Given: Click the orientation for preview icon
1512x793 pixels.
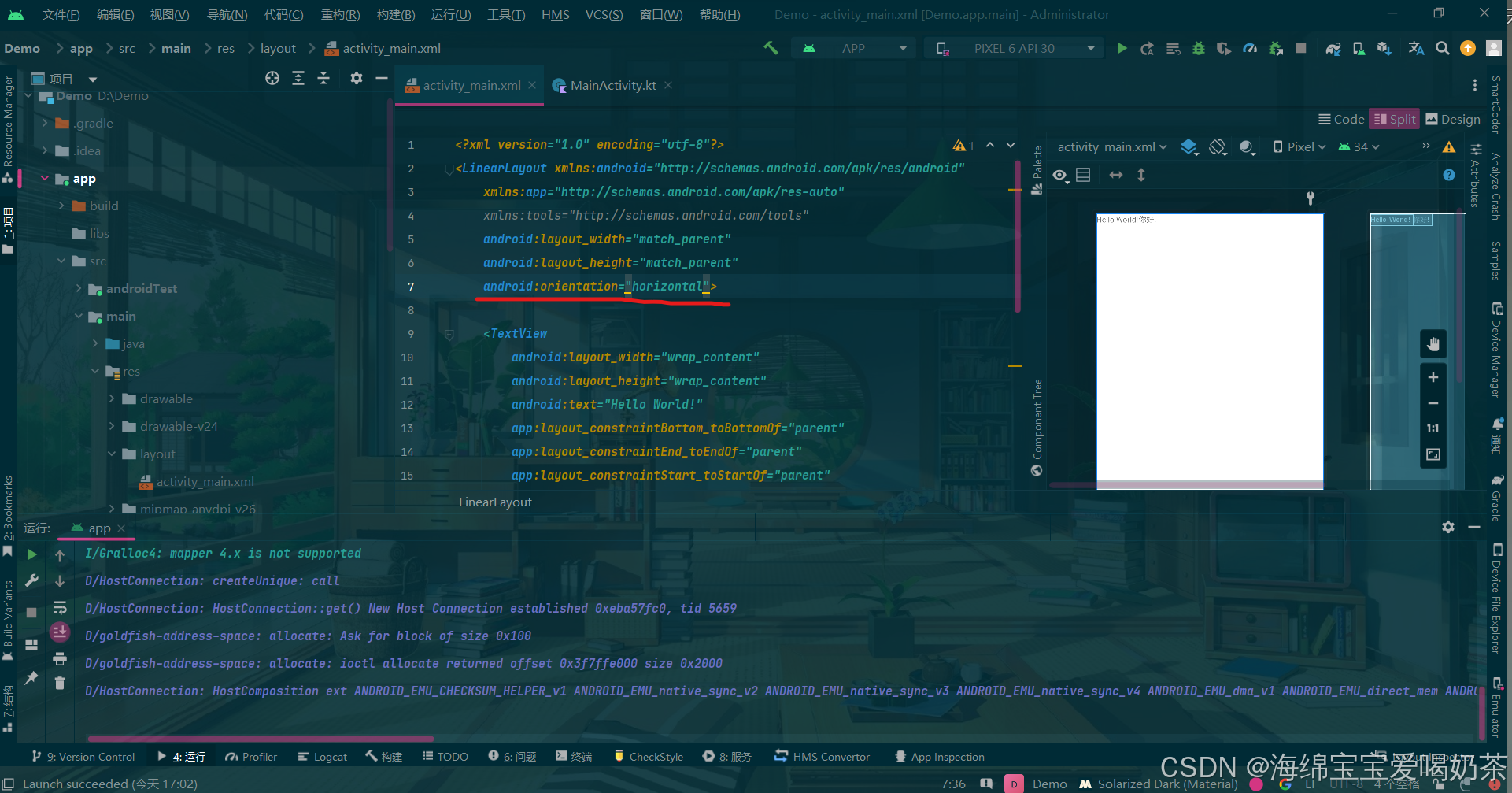Looking at the screenshot, I should coord(1218,146).
